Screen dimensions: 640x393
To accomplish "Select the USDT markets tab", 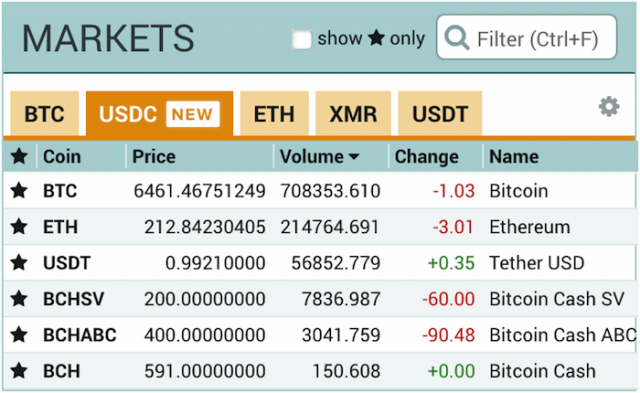I will click(x=440, y=113).
